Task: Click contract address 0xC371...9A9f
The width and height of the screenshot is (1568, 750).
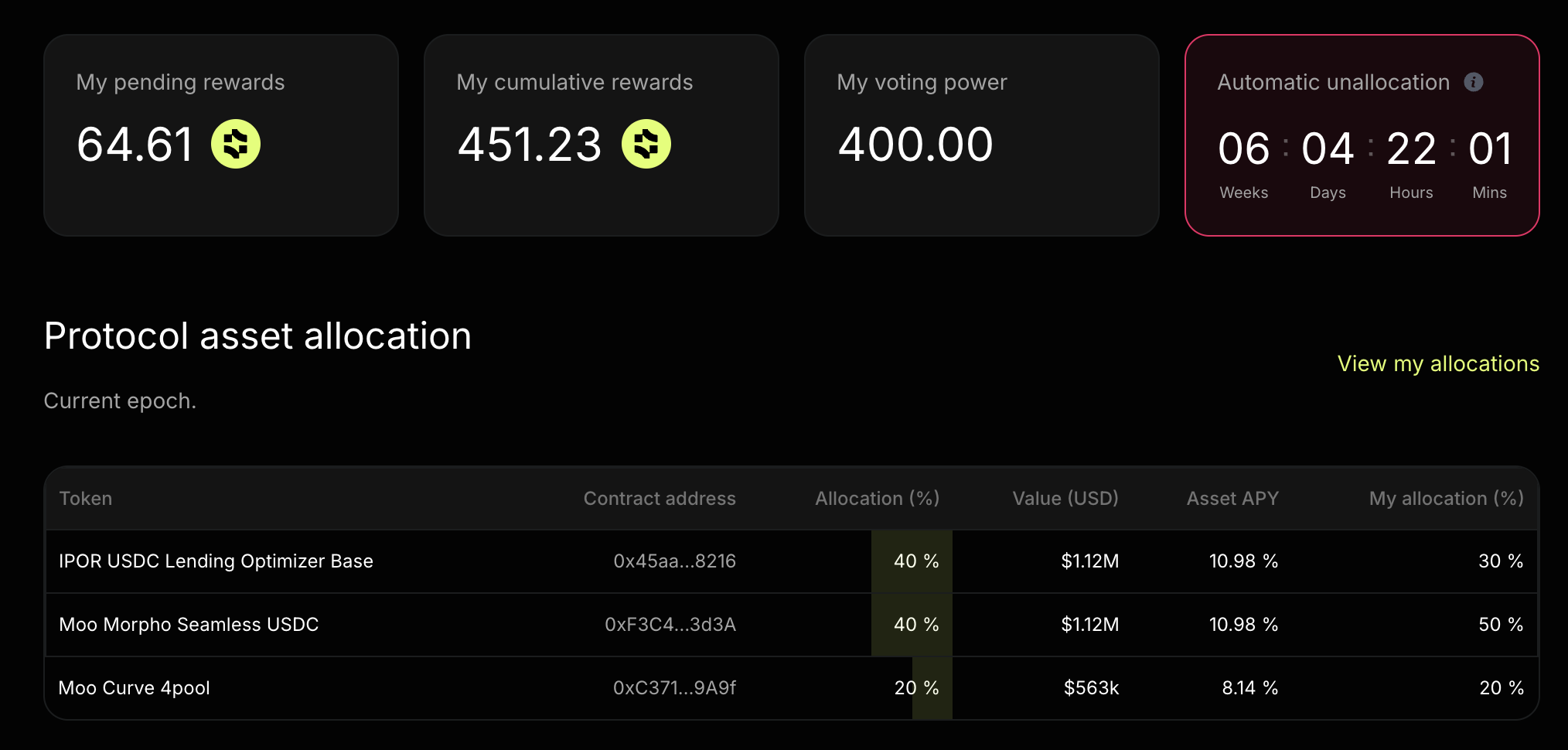Action: 674,688
